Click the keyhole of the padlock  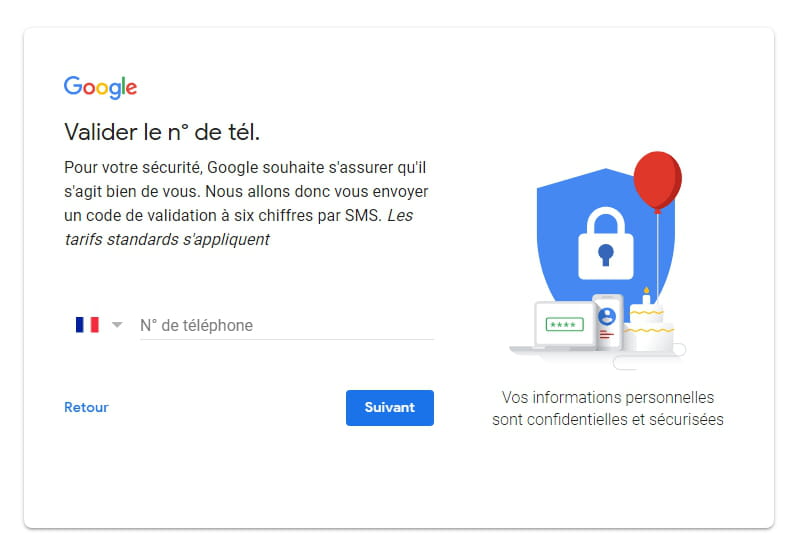(606, 255)
